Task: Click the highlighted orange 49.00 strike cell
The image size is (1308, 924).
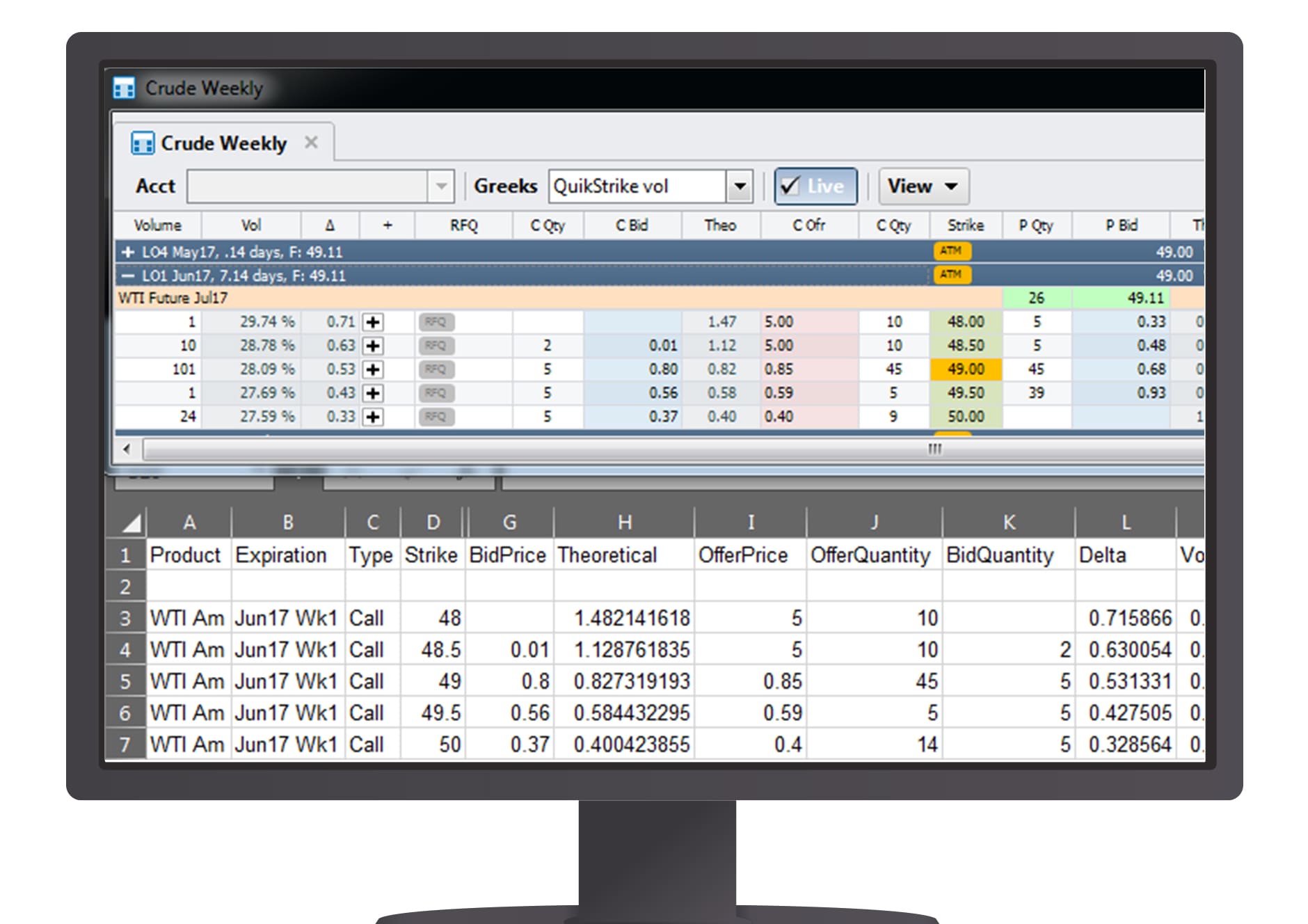Action: pyautogui.click(x=965, y=369)
